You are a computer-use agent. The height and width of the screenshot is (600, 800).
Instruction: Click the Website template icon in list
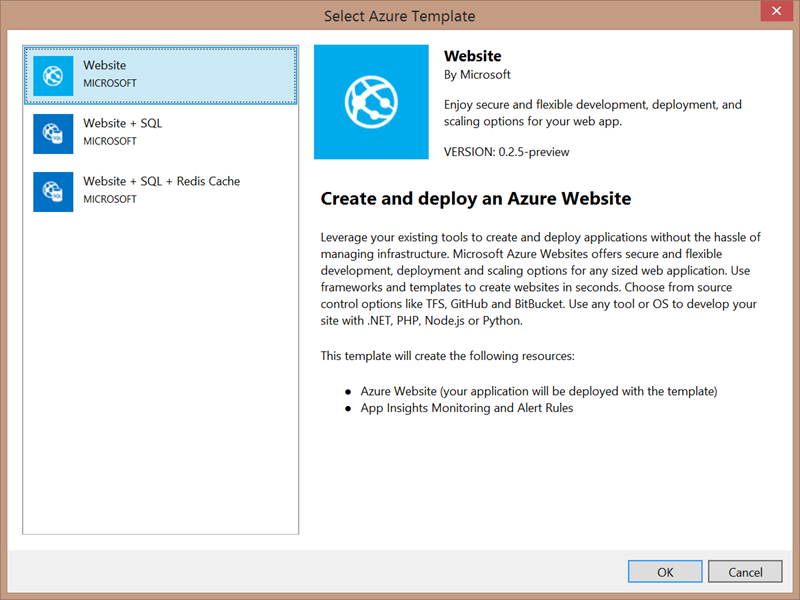pos(53,76)
